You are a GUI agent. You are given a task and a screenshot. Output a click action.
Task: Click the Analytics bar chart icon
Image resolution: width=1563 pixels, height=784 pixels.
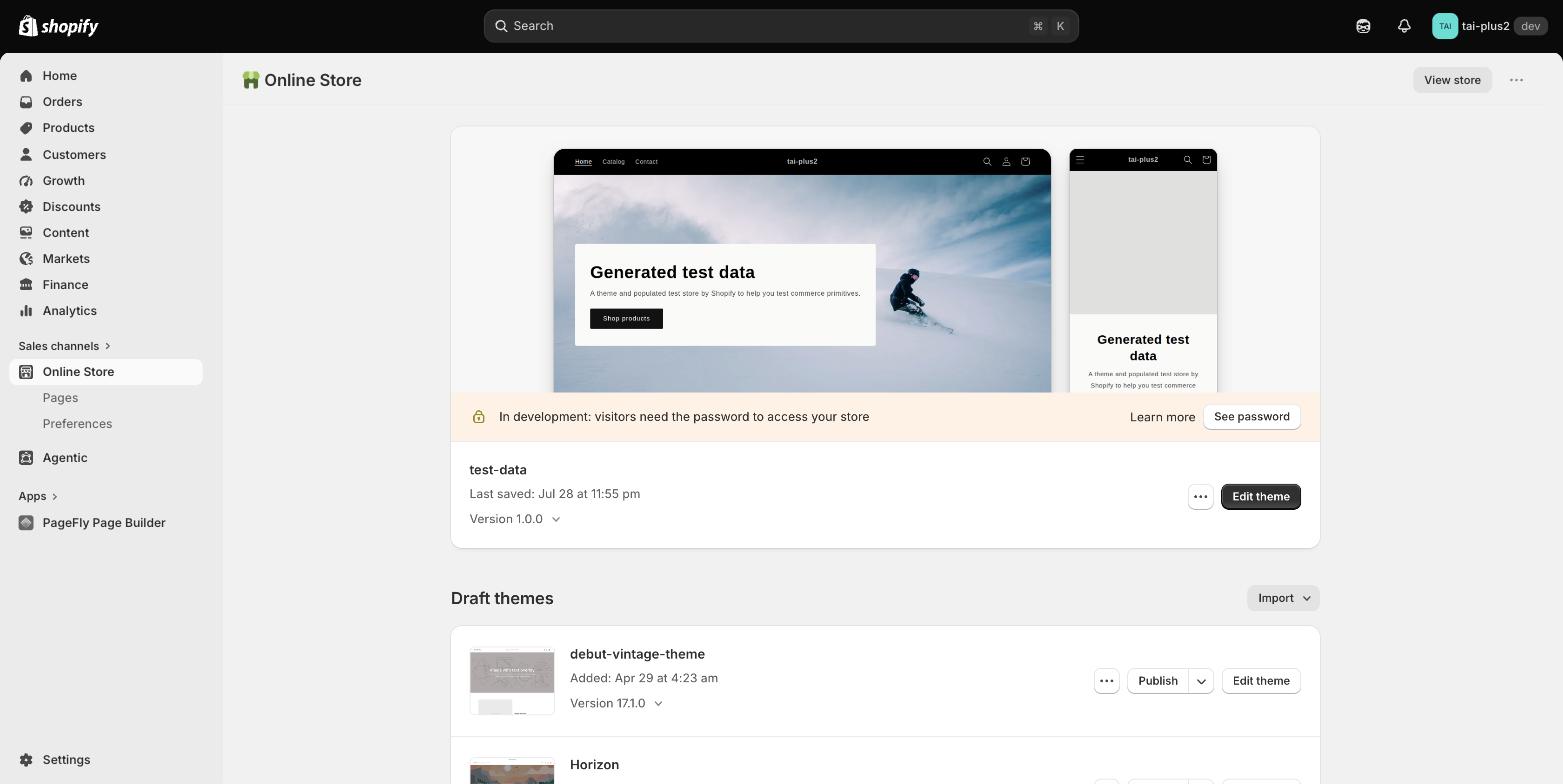pyautogui.click(x=26, y=311)
